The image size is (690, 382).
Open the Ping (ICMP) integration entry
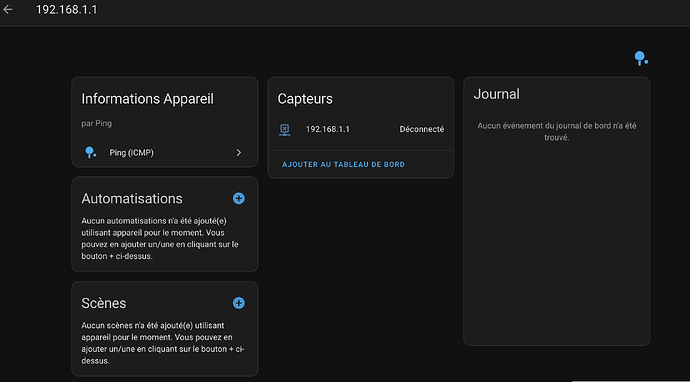pos(165,153)
